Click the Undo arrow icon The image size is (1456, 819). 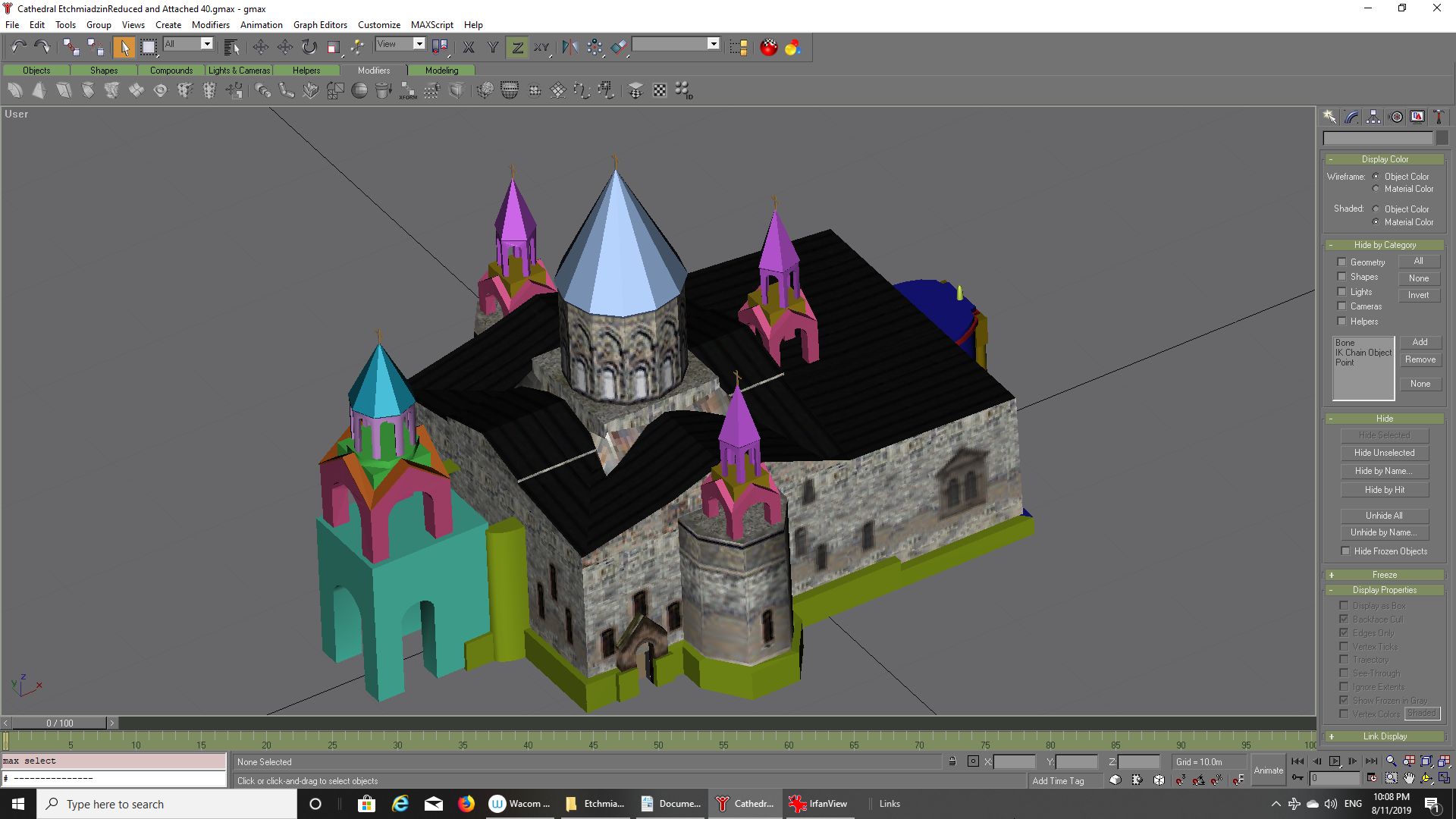click(x=18, y=47)
